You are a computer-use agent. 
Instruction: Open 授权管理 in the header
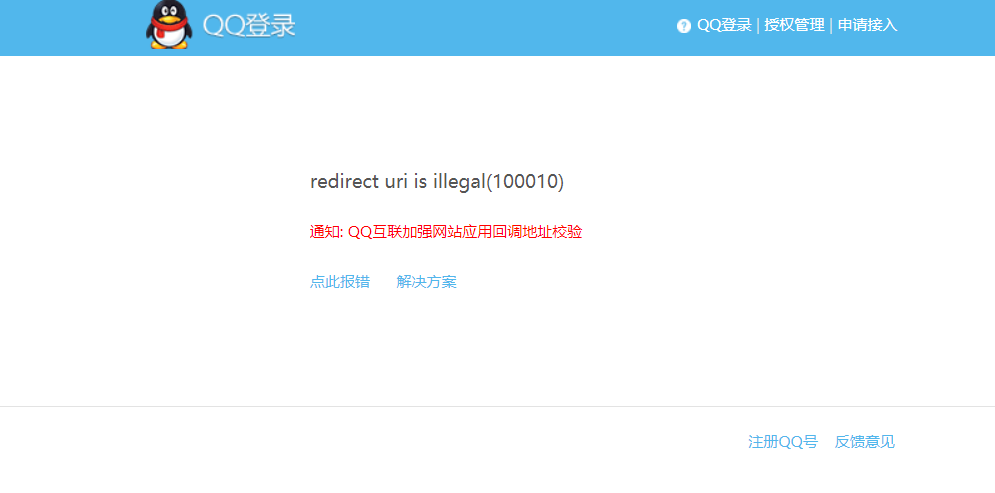coord(794,25)
